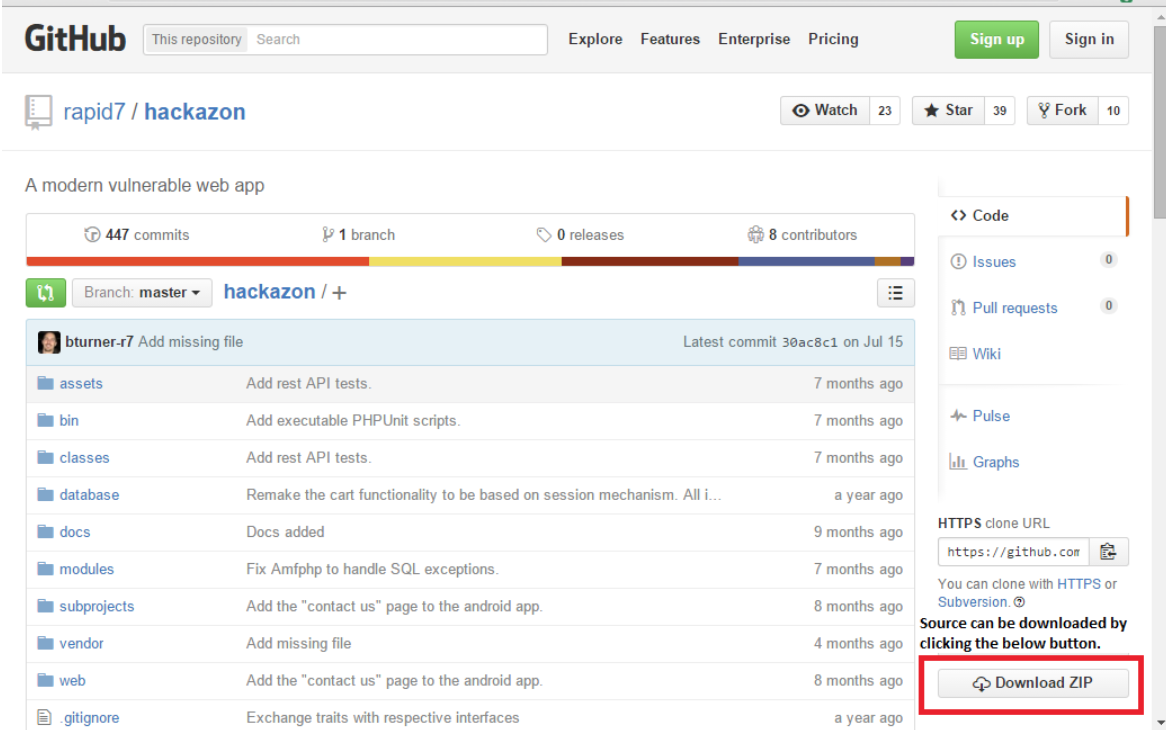Click the web folder icon
The image size is (1166, 730).
(x=45, y=680)
